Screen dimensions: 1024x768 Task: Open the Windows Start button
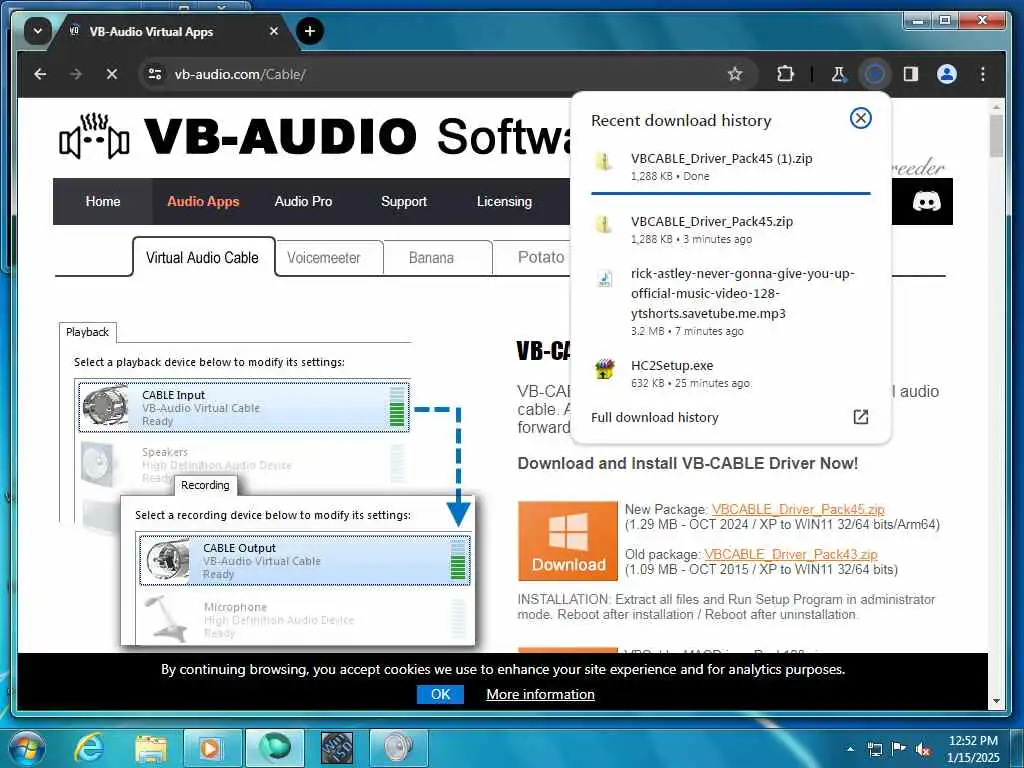tap(27, 748)
